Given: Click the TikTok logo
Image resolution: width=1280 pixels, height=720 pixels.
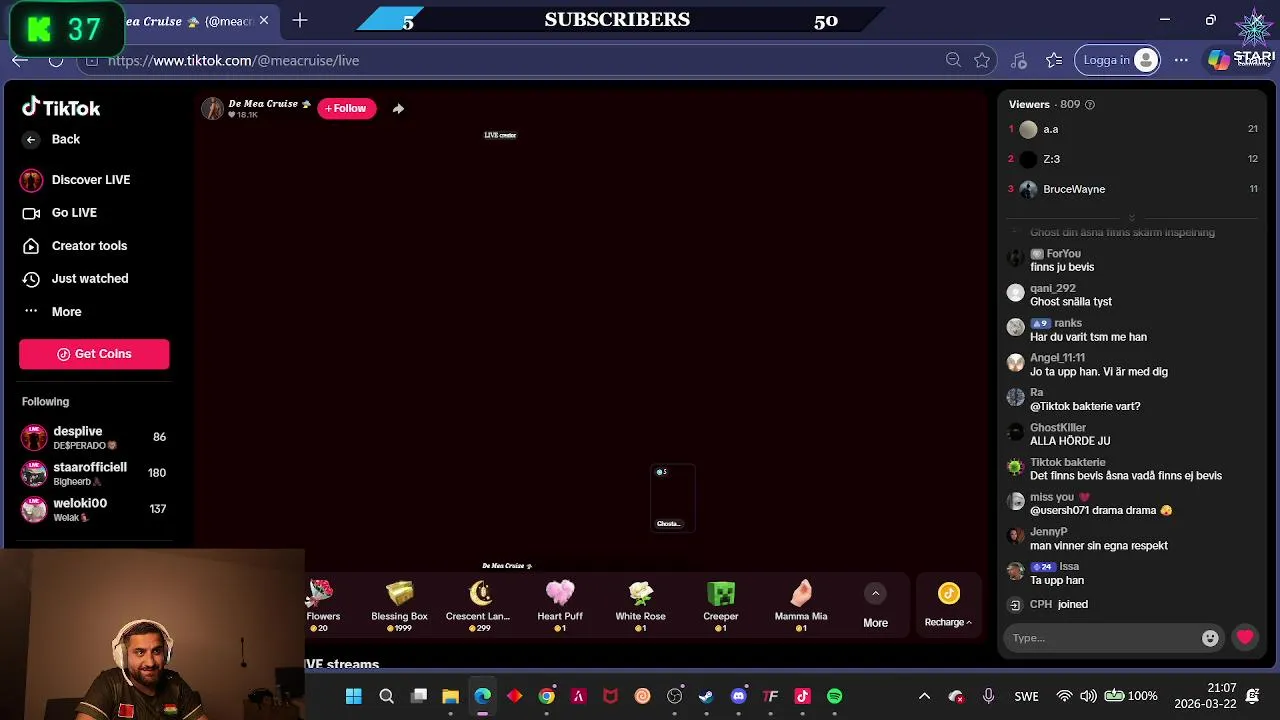Looking at the screenshot, I should click(x=61, y=108).
